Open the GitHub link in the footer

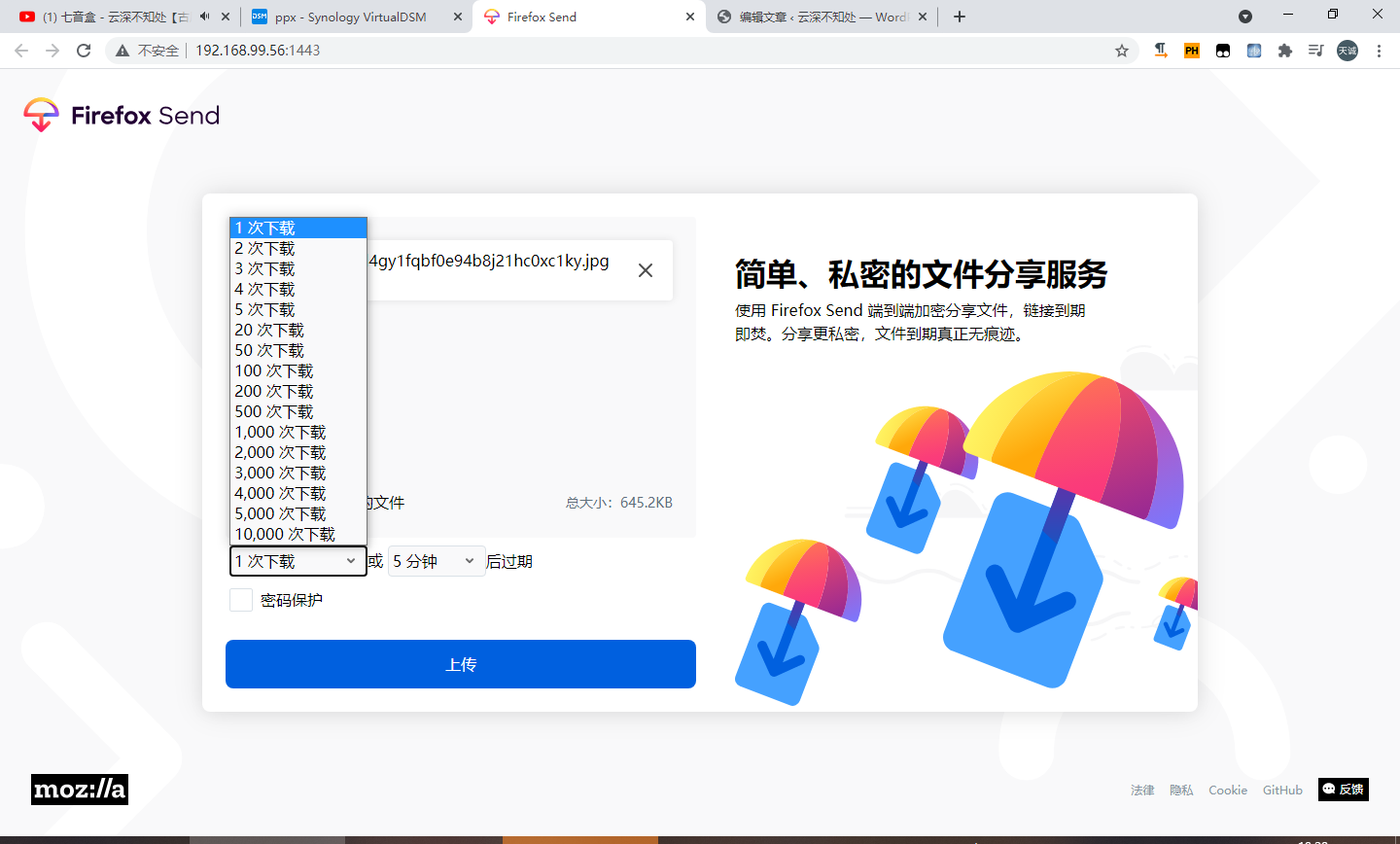tap(1282, 790)
